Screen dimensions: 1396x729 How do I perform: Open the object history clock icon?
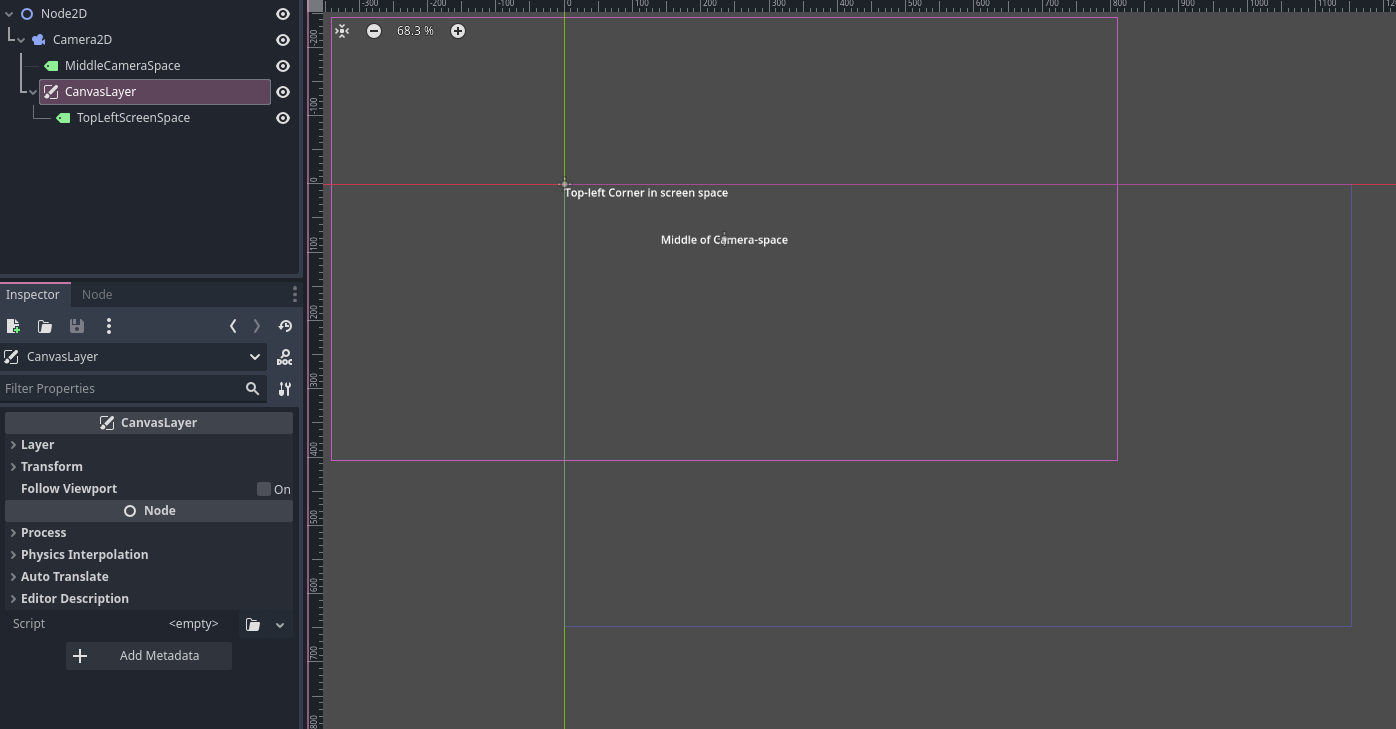click(285, 326)
